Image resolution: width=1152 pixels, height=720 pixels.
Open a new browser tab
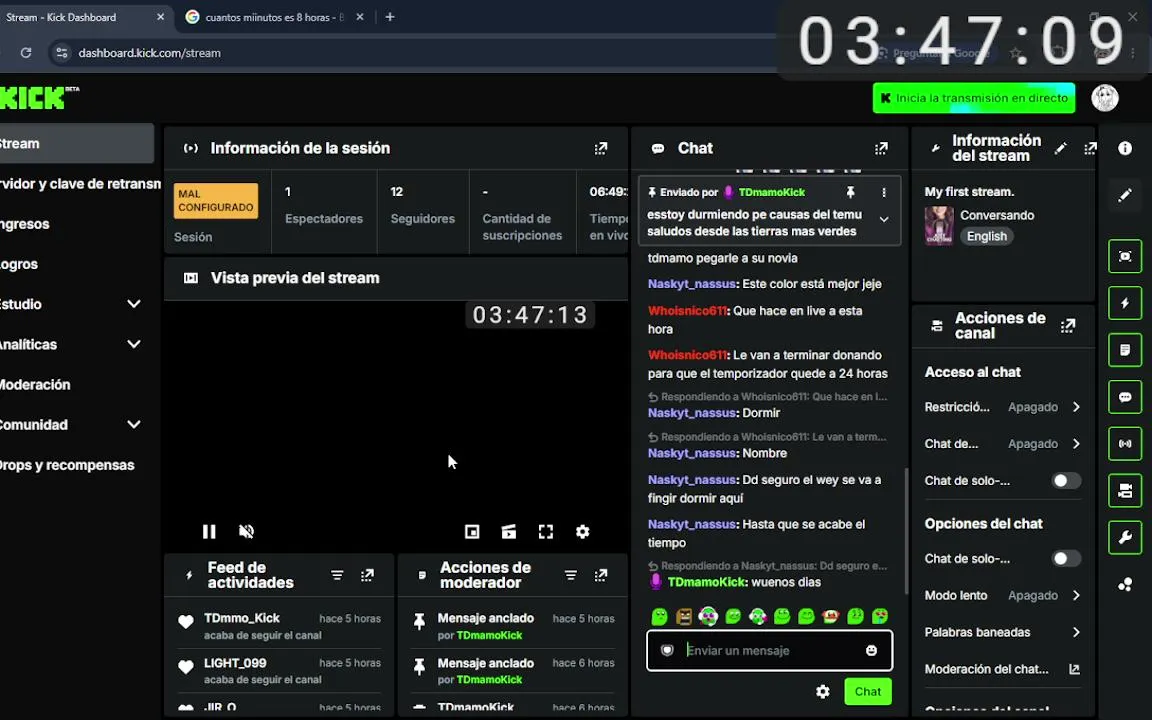[390, 17]
